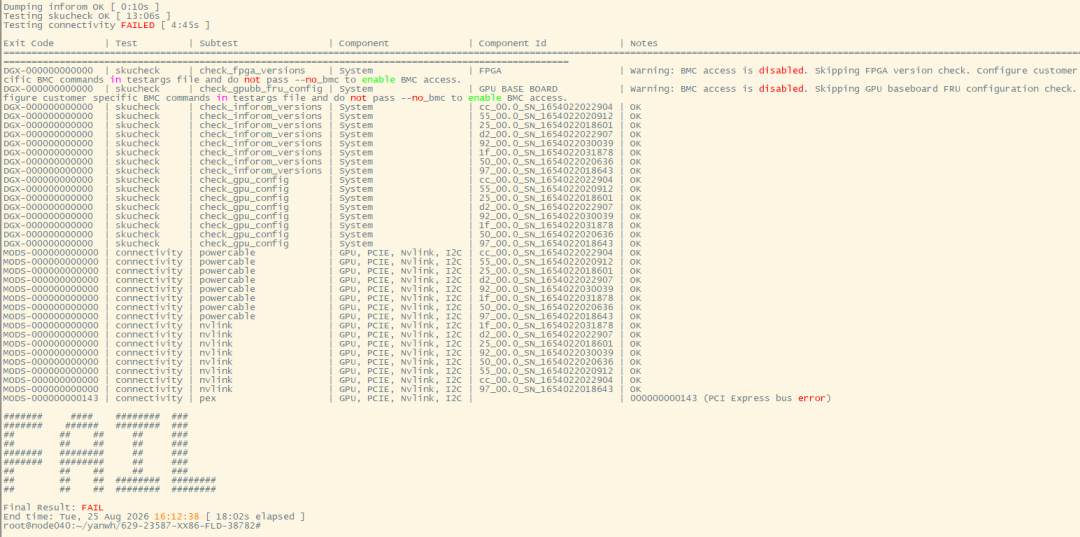Click "GPU, PCIE, Nvlink, I2C" in the pex row
1080x537 pixels.
(x=400, y=399)
